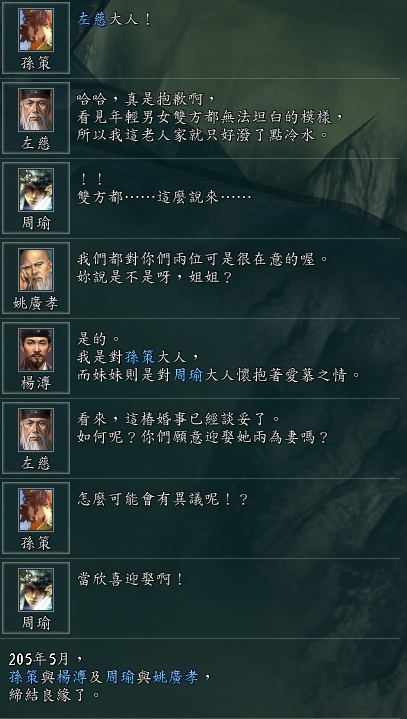Screen dimensions: 407x719
Task: Click the blue 左慈 name link in the first line
Action: (x=92, y=20)
